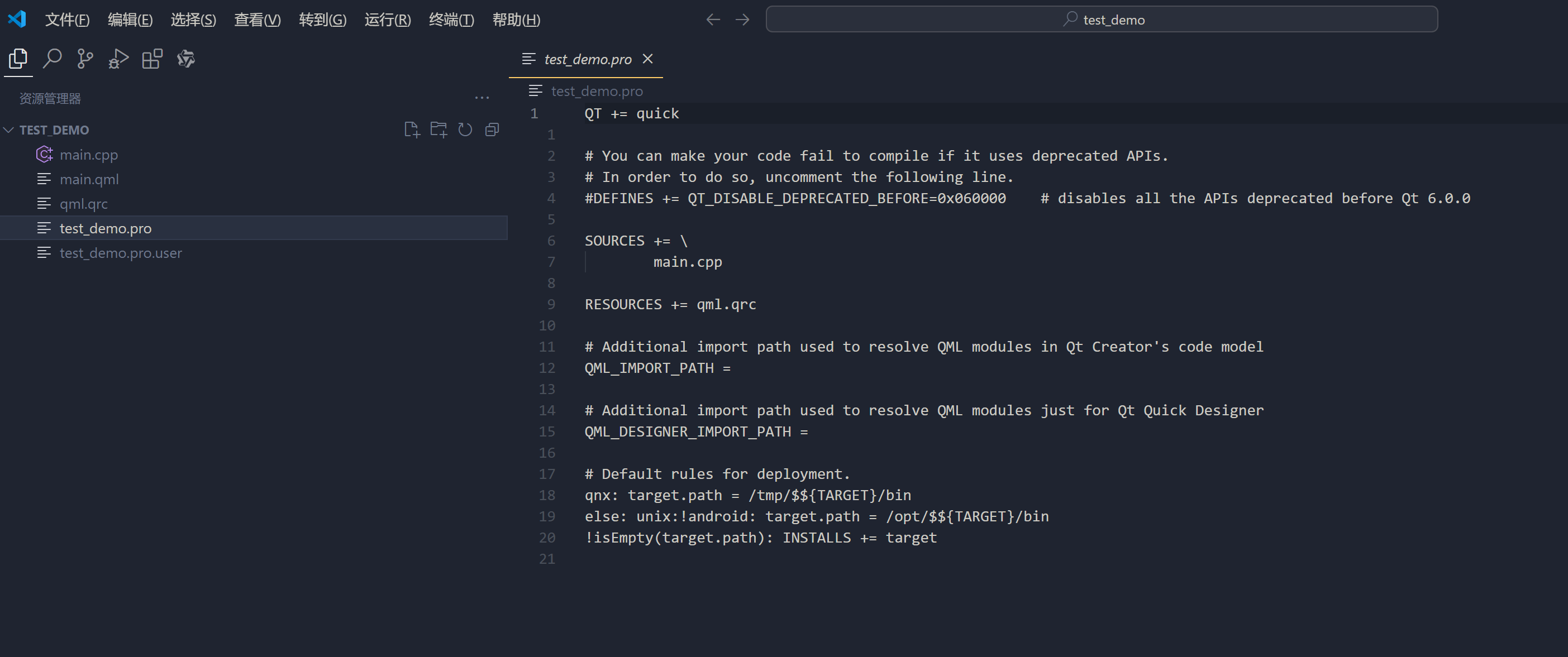The height and width of the screenshot is (657, 1568).
Task: Create a new file in TEST_DEMO
Action: tap(412, 129)
